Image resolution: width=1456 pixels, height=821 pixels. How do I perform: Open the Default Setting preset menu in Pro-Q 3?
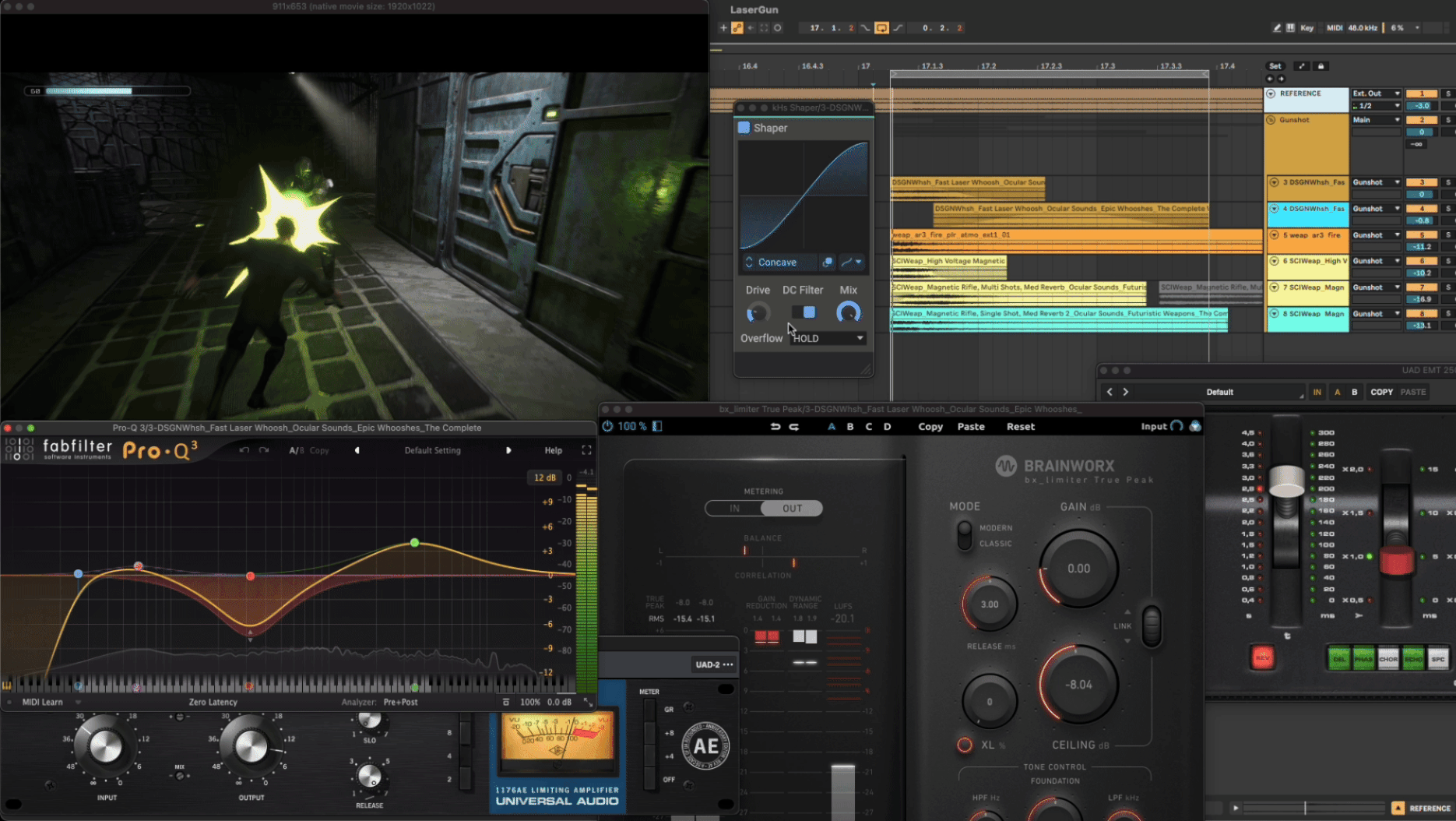click(x=432, y=450)
